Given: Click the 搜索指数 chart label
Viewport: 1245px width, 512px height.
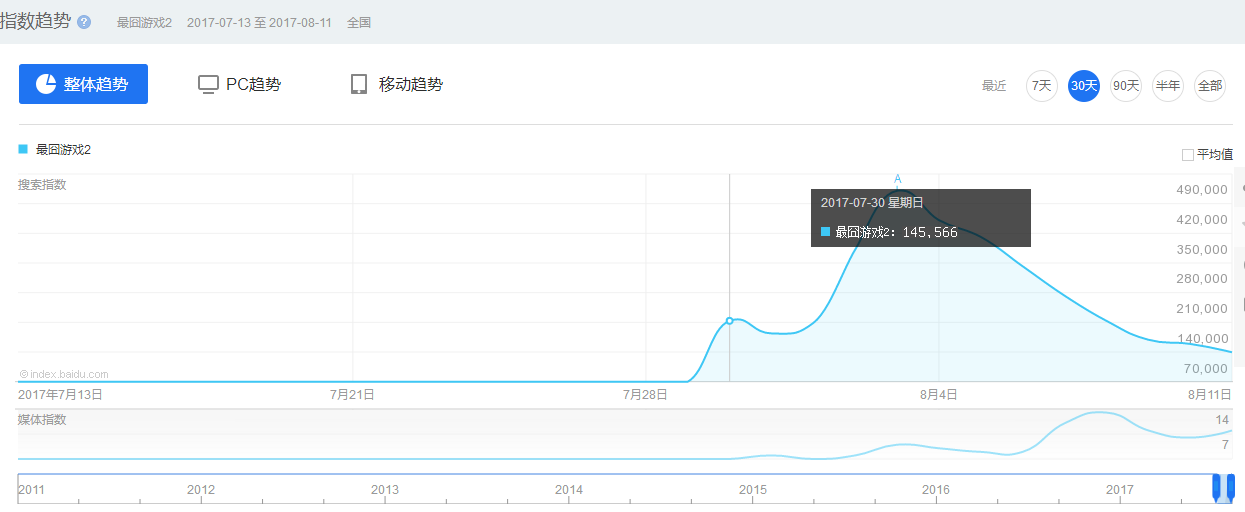Looking at the screenshot, I should tap(42, 185).
